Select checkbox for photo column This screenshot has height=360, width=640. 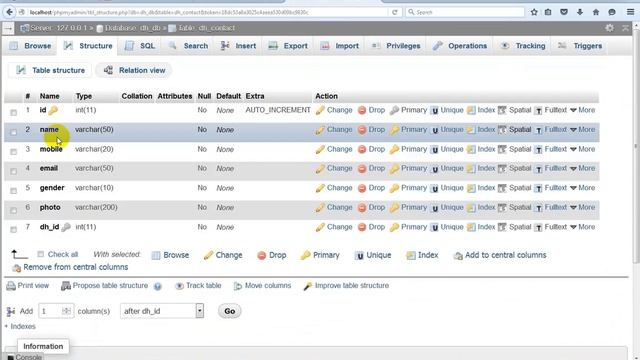click(x=13, y=210)
